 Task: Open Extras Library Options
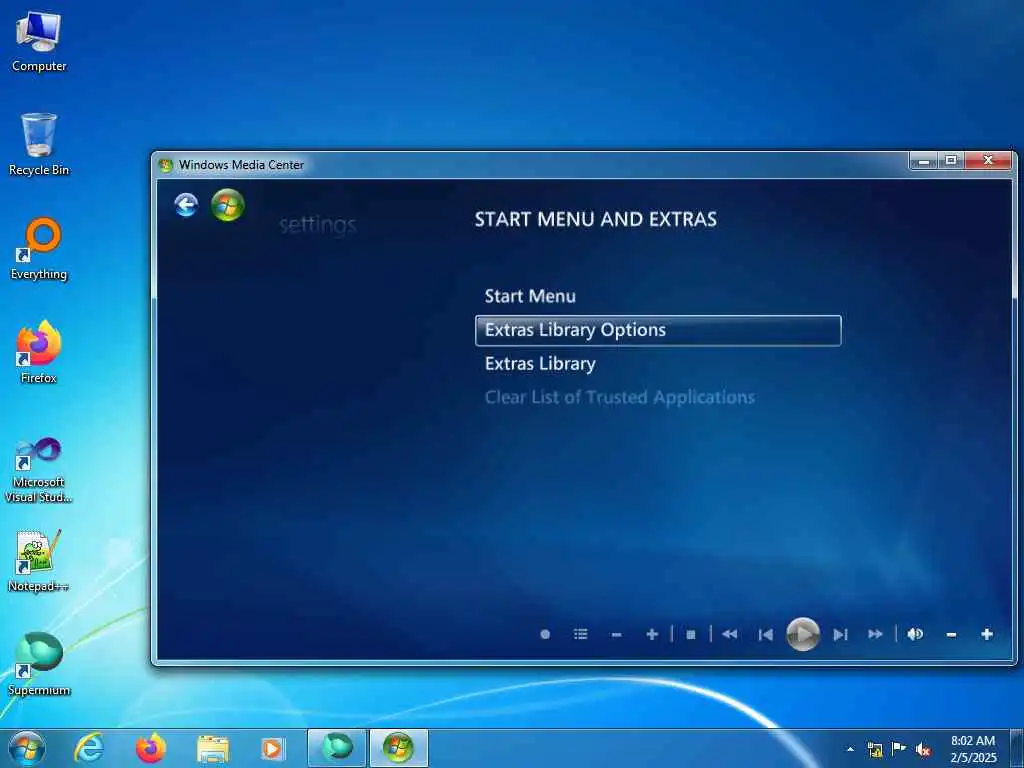[x=658, y=330]
